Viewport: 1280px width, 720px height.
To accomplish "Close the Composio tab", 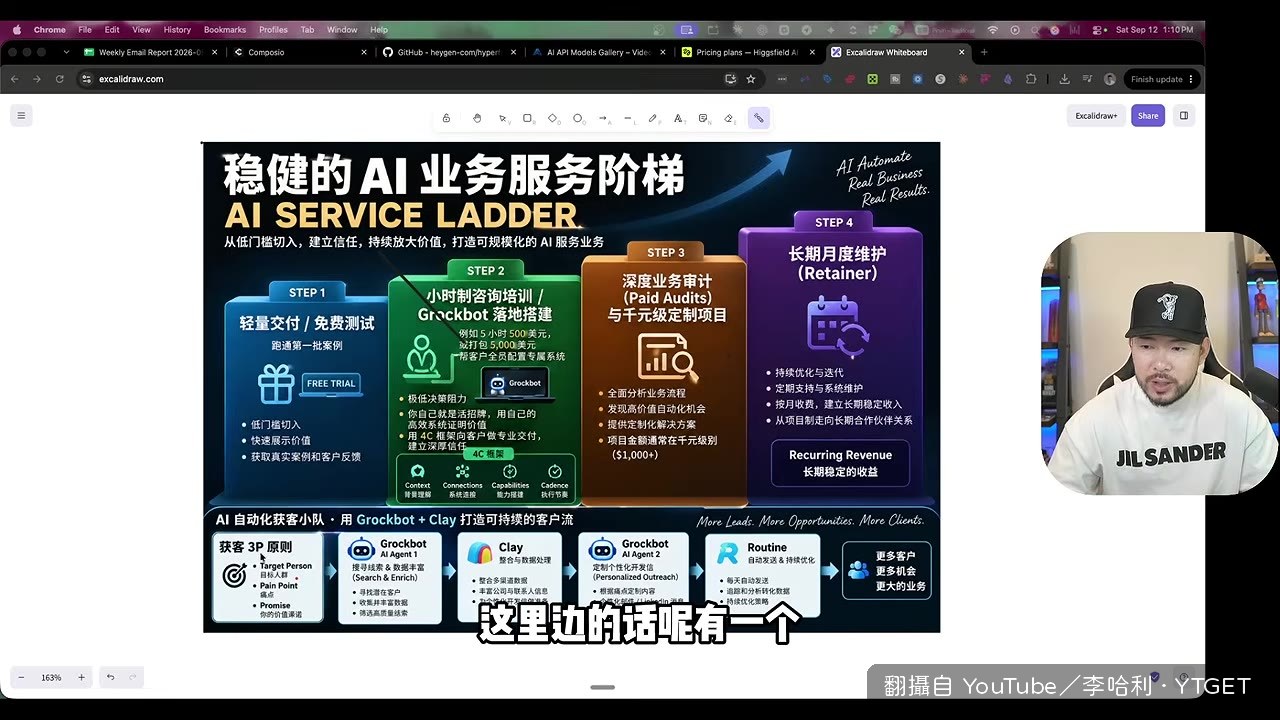I will click(x=364, y=52).
